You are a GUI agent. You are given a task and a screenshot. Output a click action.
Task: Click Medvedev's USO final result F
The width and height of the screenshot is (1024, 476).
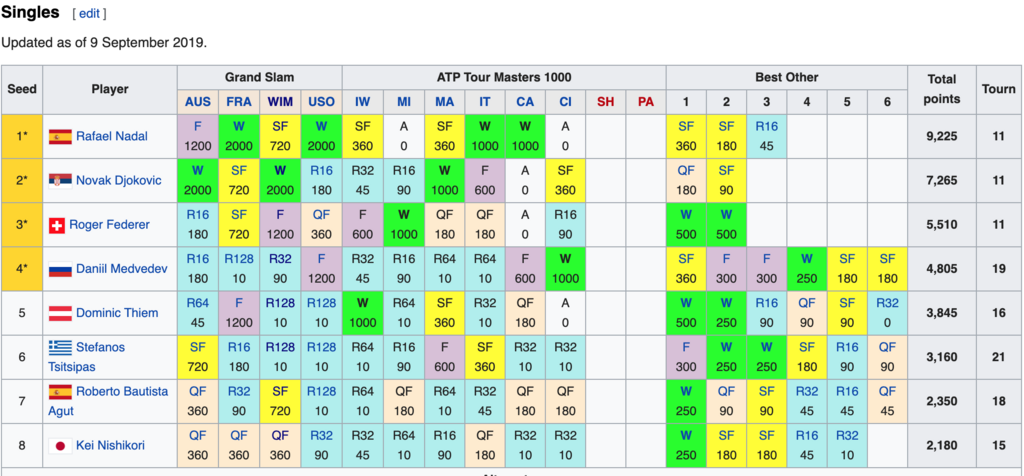(x=321, y=259)
